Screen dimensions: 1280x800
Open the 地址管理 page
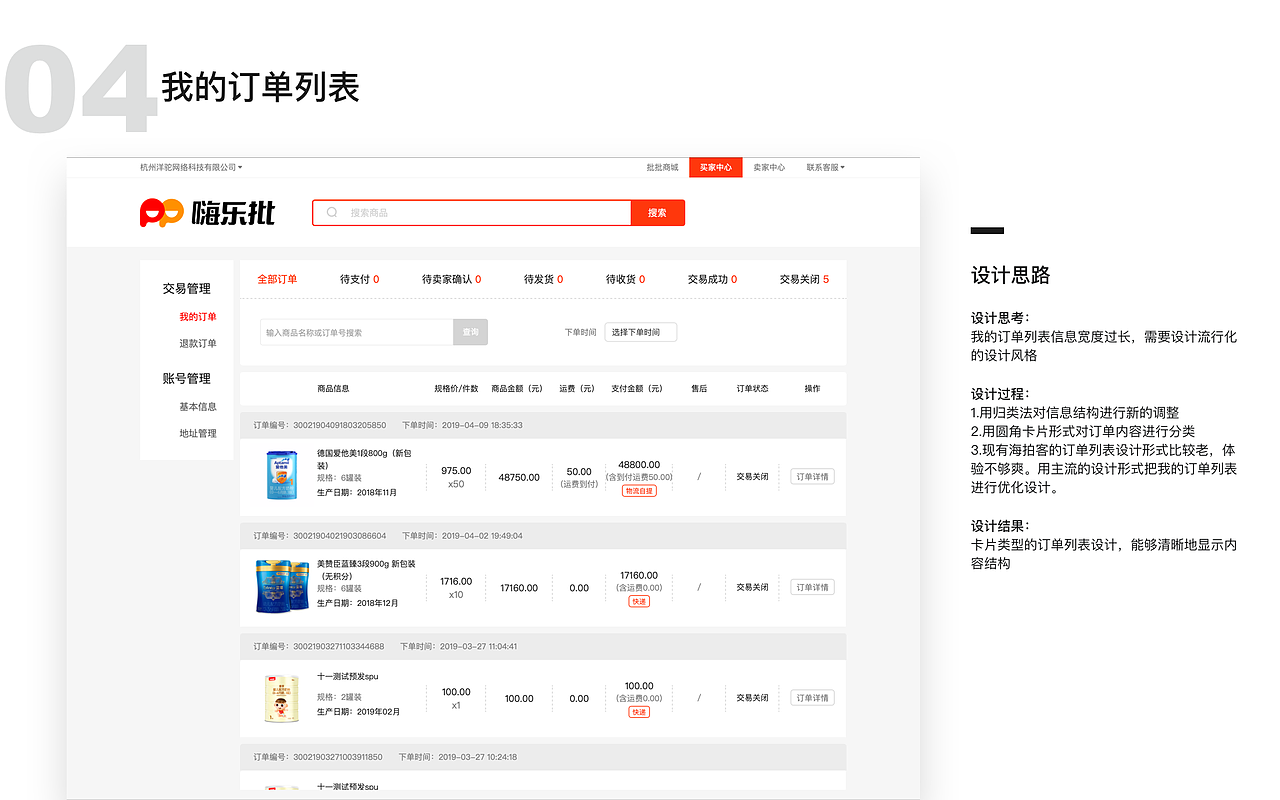coord(198,434)
